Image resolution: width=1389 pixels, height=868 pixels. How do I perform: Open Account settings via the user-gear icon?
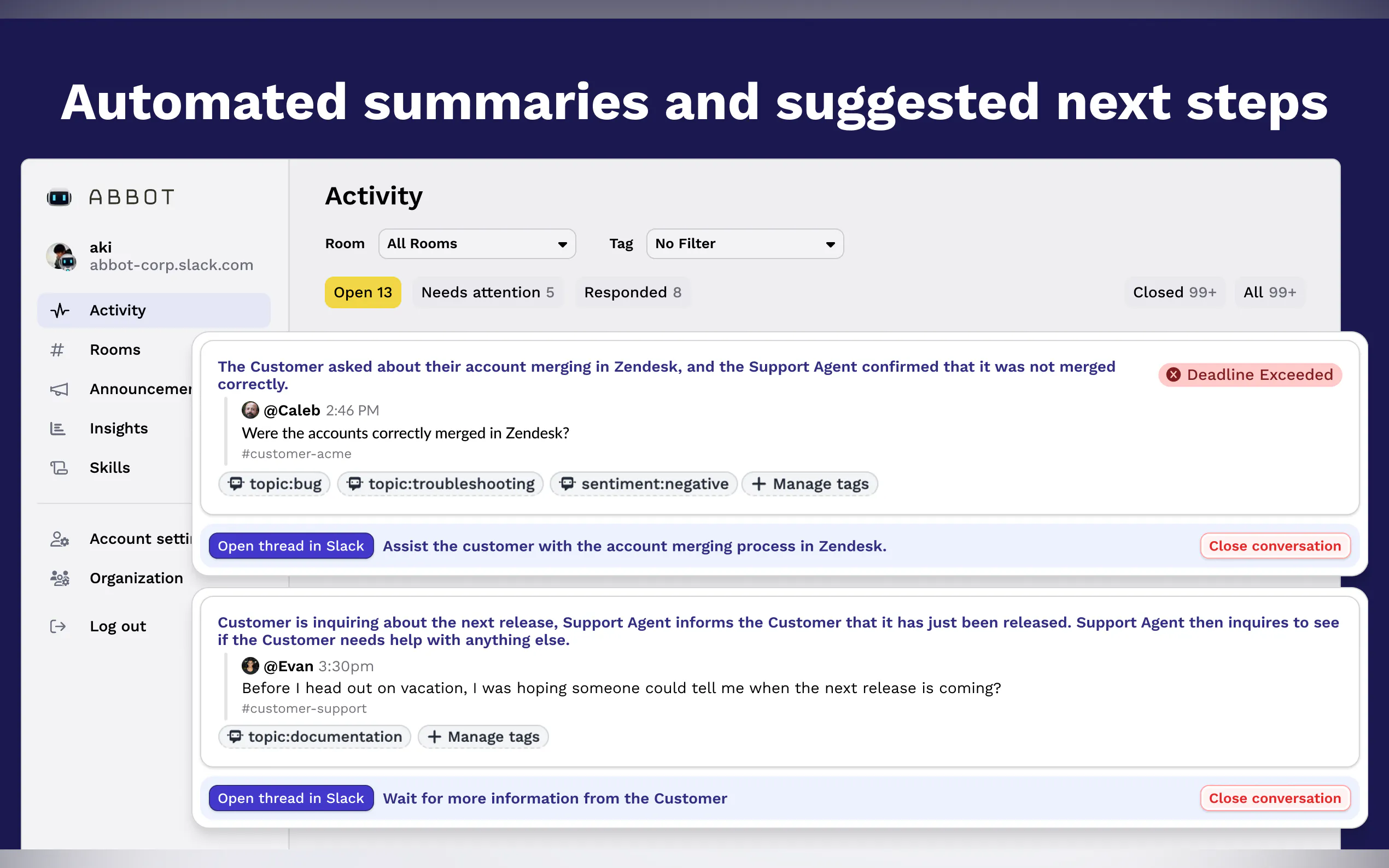[60, 539]
